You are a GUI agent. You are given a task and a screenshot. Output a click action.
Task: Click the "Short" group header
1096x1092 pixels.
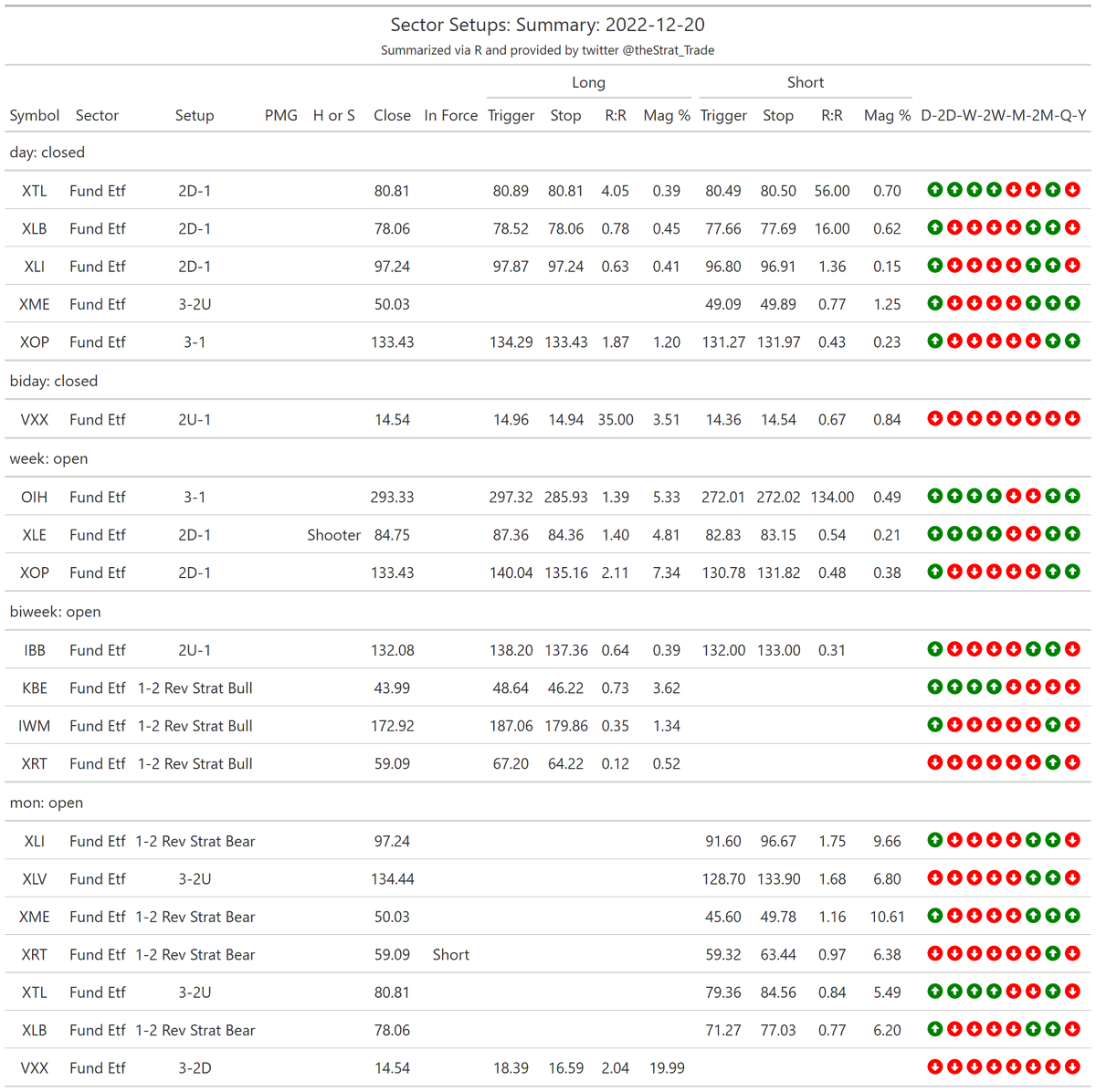pos(806,82)
